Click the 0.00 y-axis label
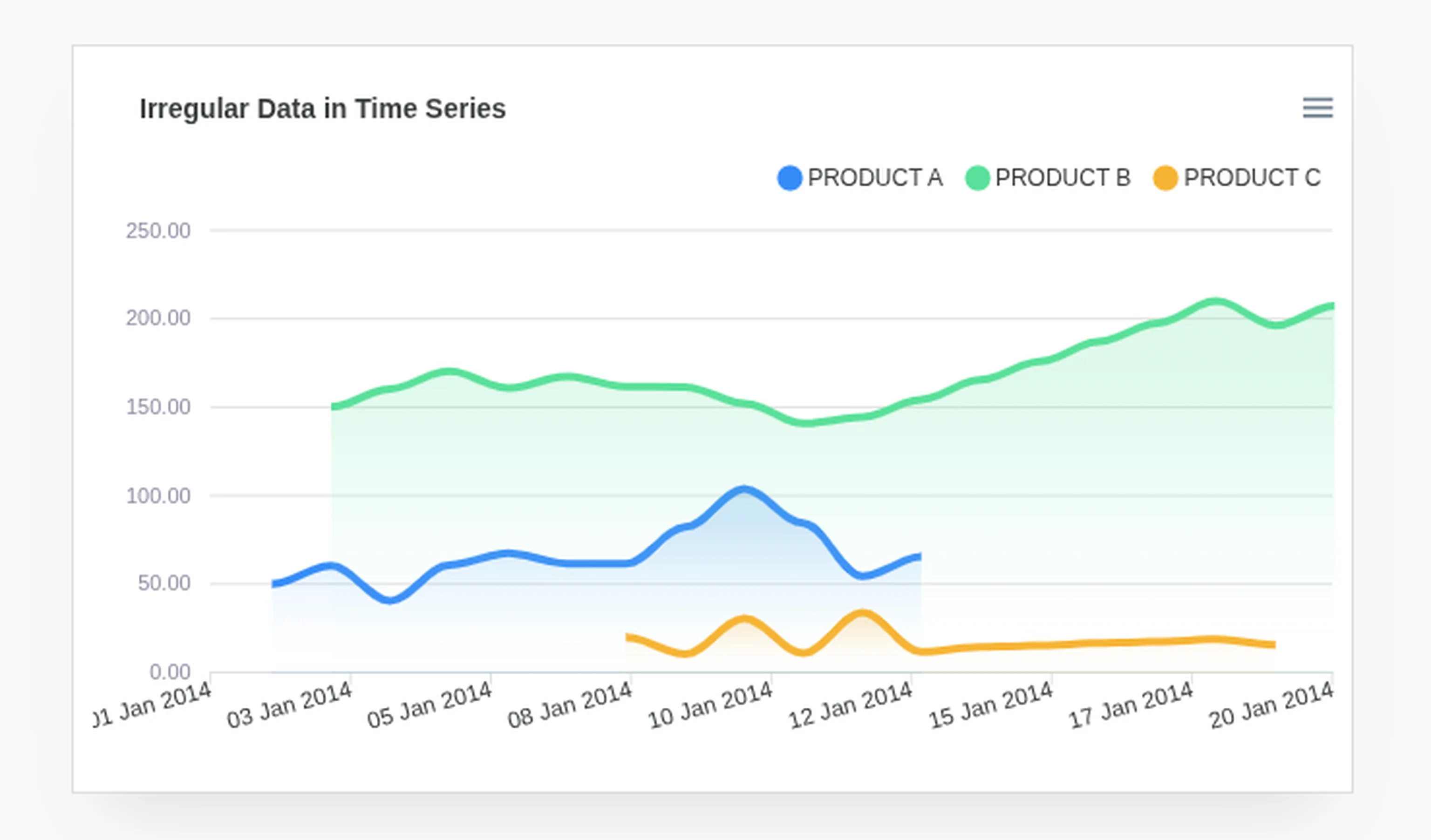The image size is (1431, 840). (169, 672)
